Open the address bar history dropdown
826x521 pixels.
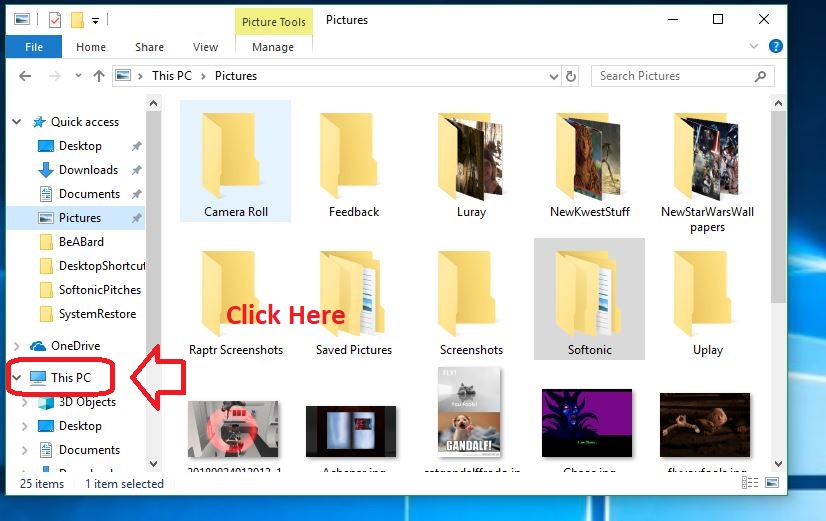coord(553,76)
